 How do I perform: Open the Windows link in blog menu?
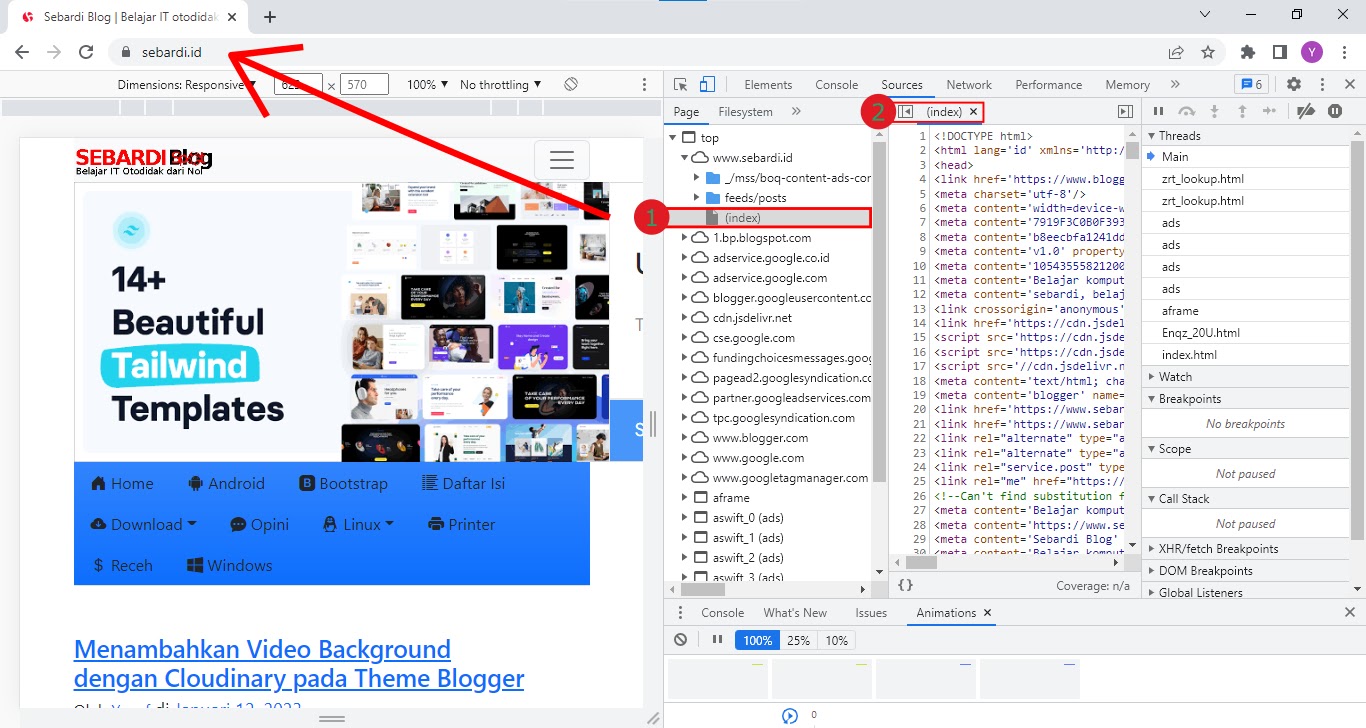point(229,566)
